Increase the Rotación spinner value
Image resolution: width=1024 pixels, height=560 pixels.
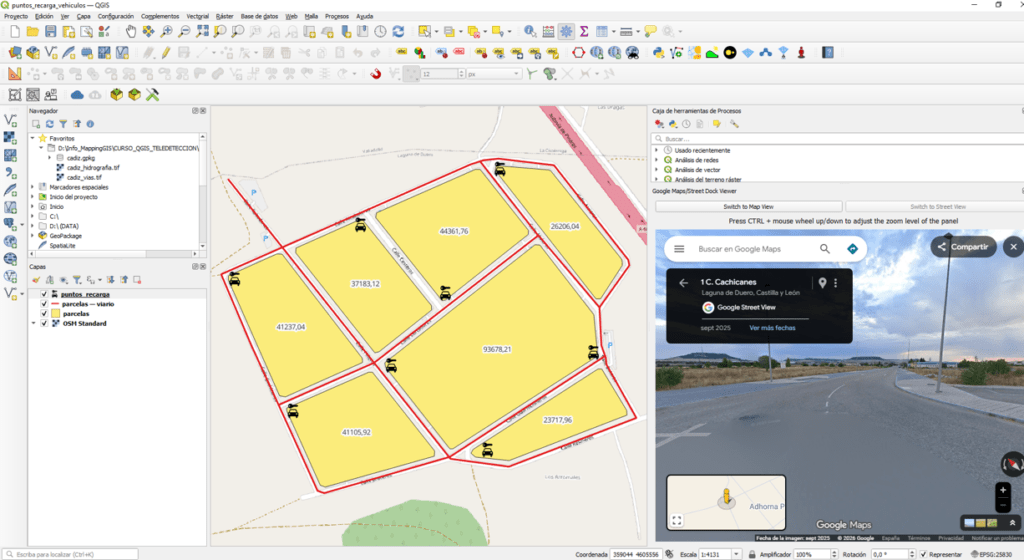coord(912,552)
